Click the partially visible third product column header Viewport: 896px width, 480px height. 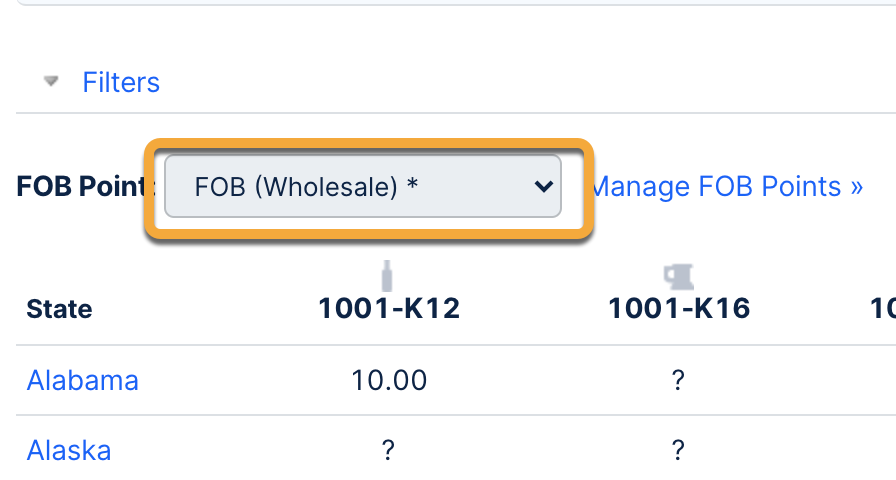(883, 309)
